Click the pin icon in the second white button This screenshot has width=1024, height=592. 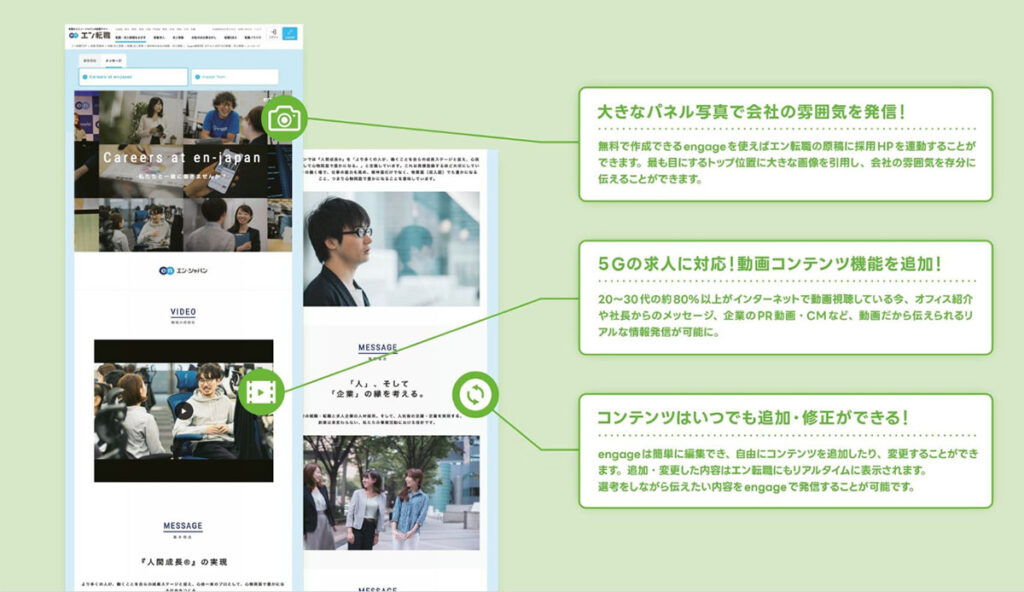[197, 77]
